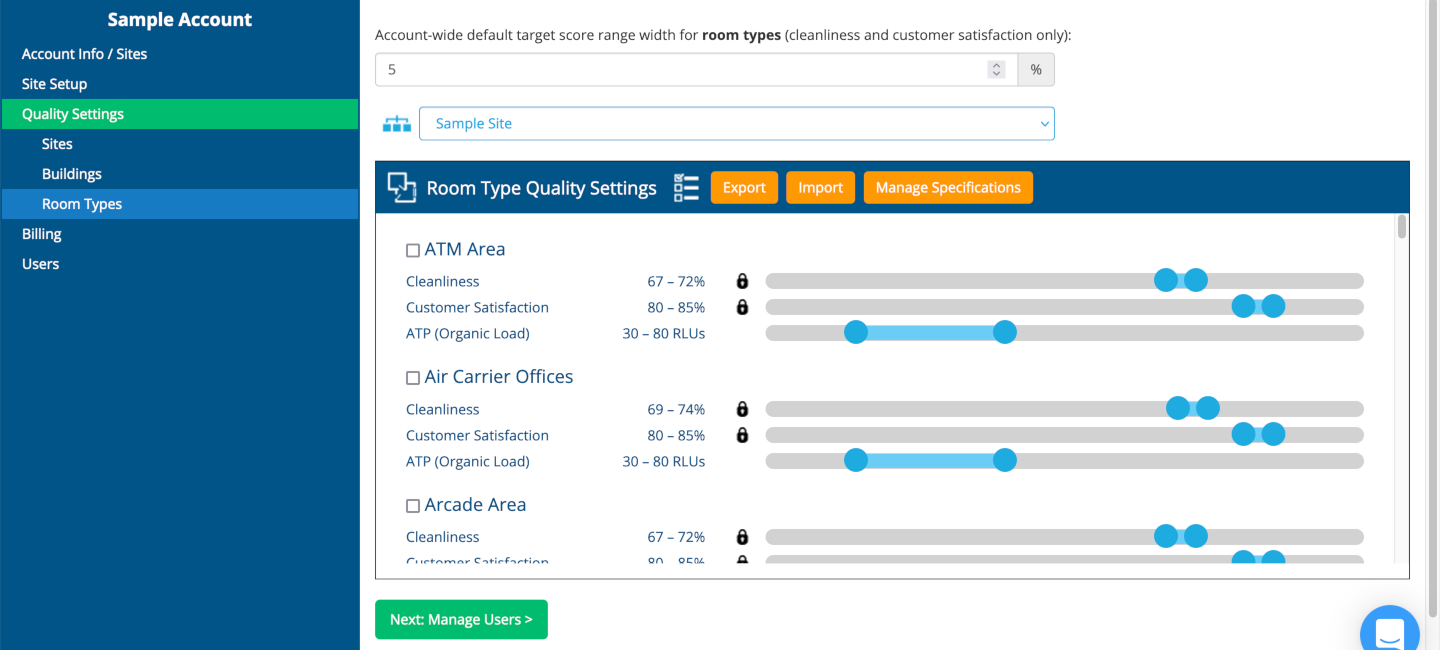Click the target score range width input field
The height and width of the screenshot is (650, 1440).
[x=680, y=70]
